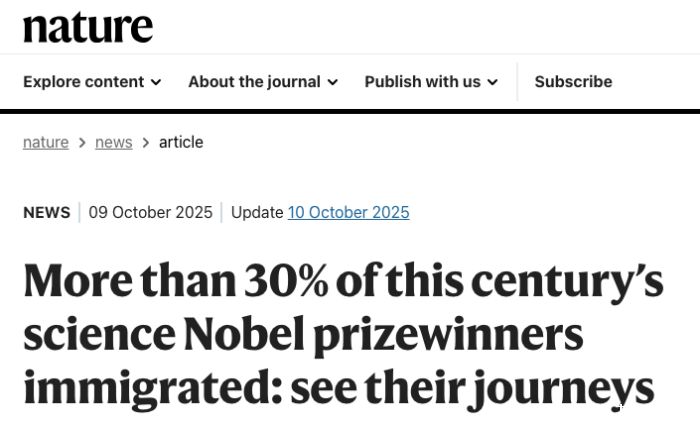Click the arrow between news and article breadcrumbs
The image size is (700, 425).
coord(146,143)
